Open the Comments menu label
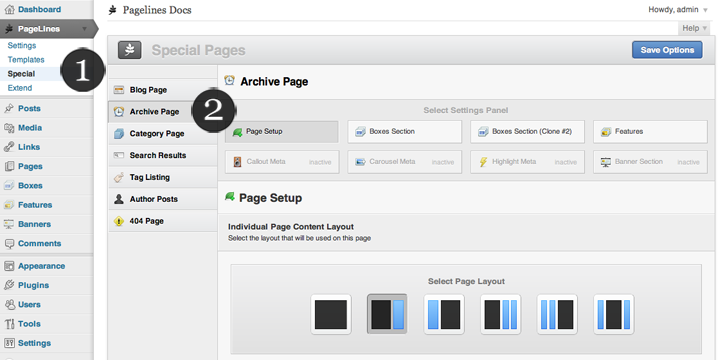 39,244
